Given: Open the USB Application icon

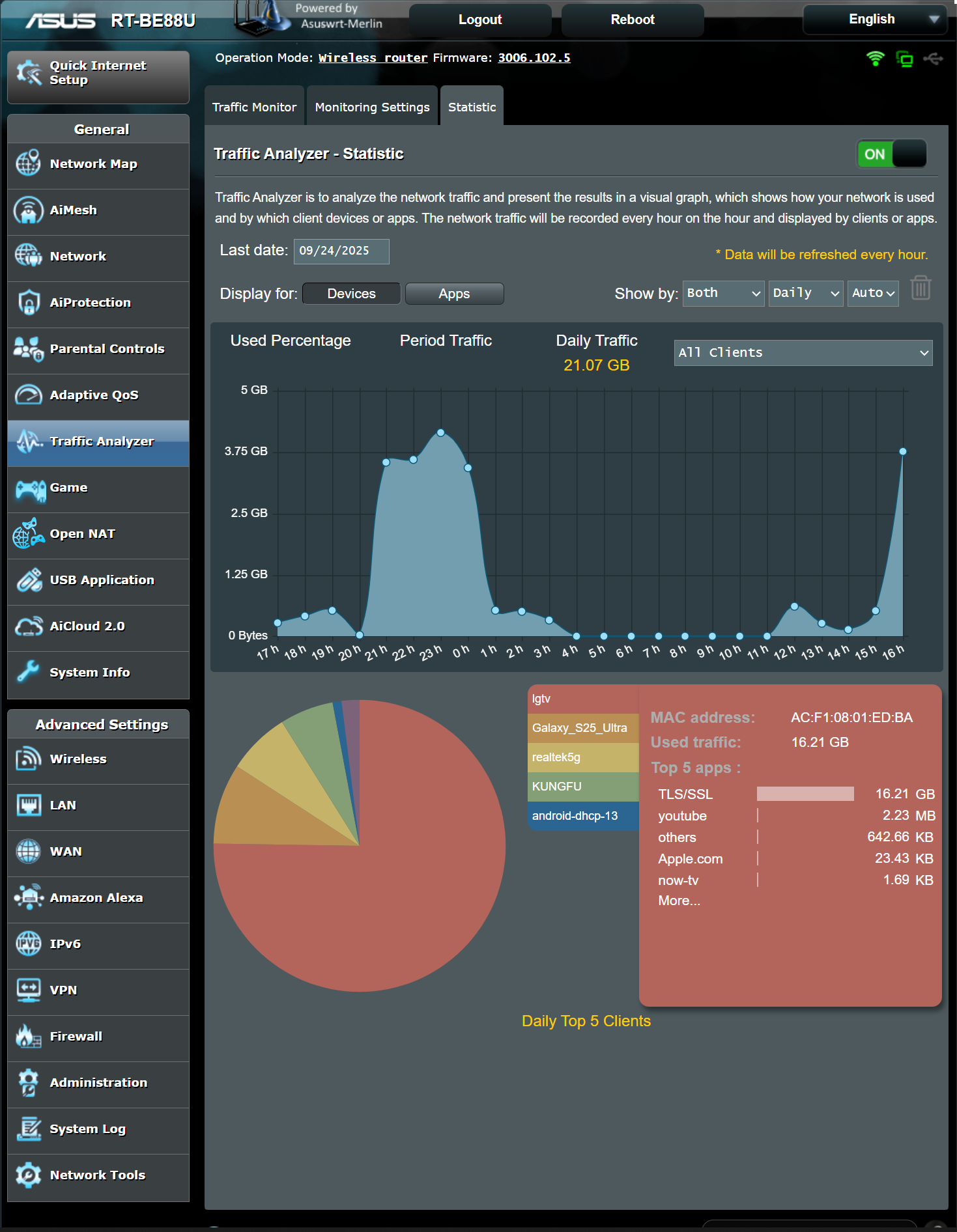Looking at the screenshot, I should [x=28, y=580].
